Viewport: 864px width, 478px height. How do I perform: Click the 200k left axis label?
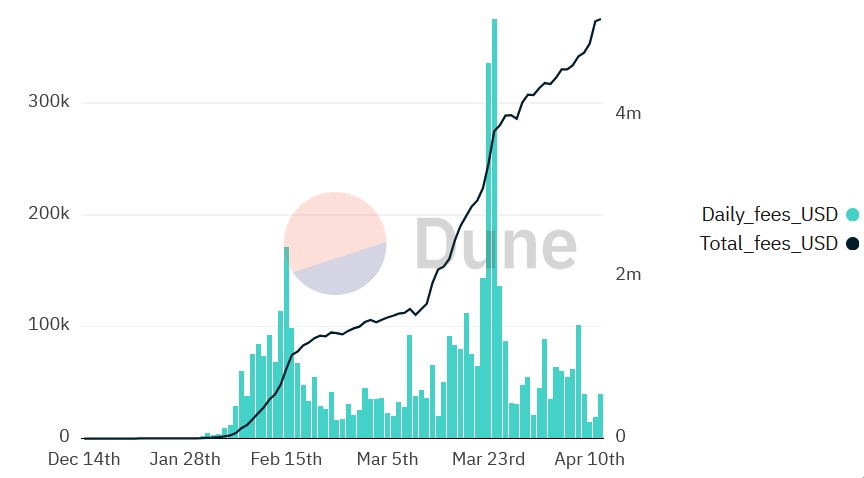[50, 214]
